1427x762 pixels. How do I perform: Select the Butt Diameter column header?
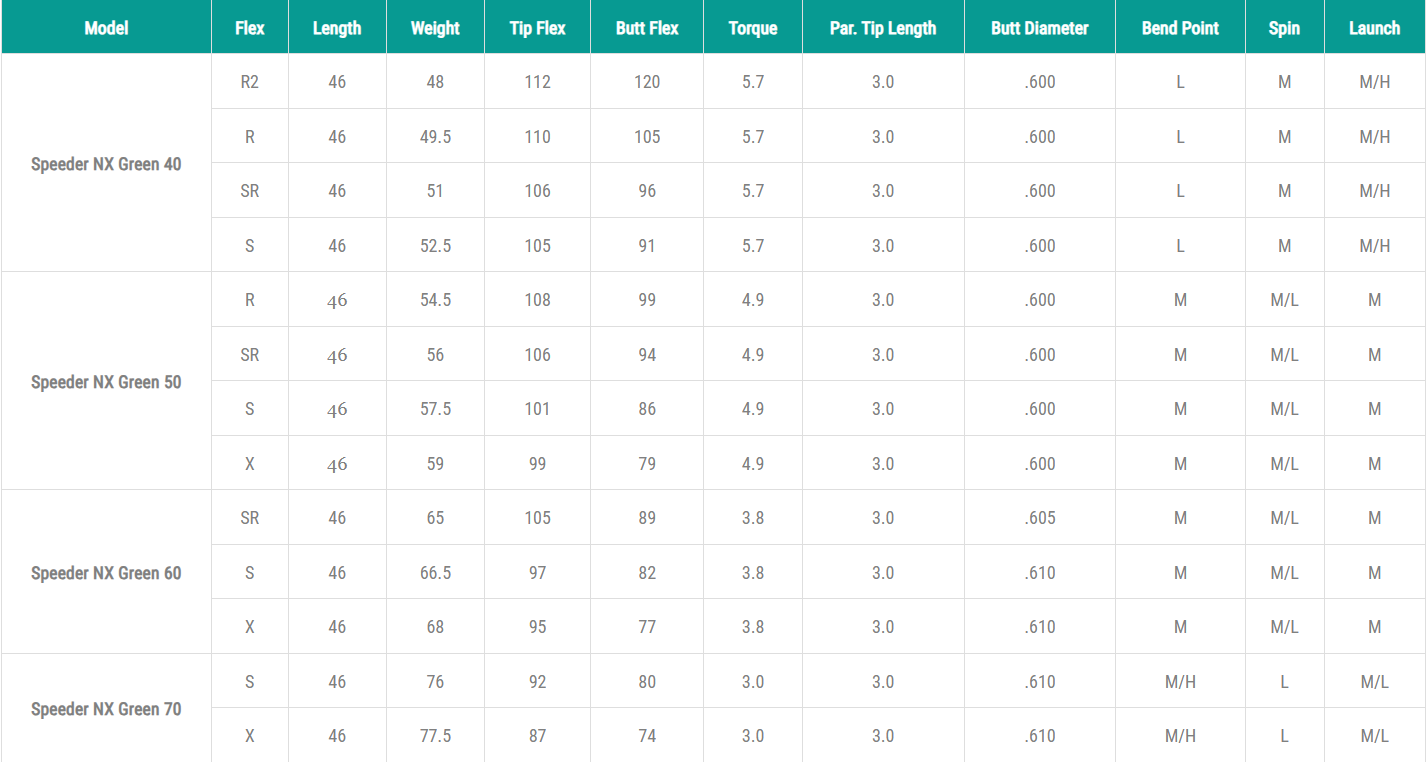point(1039,28)
